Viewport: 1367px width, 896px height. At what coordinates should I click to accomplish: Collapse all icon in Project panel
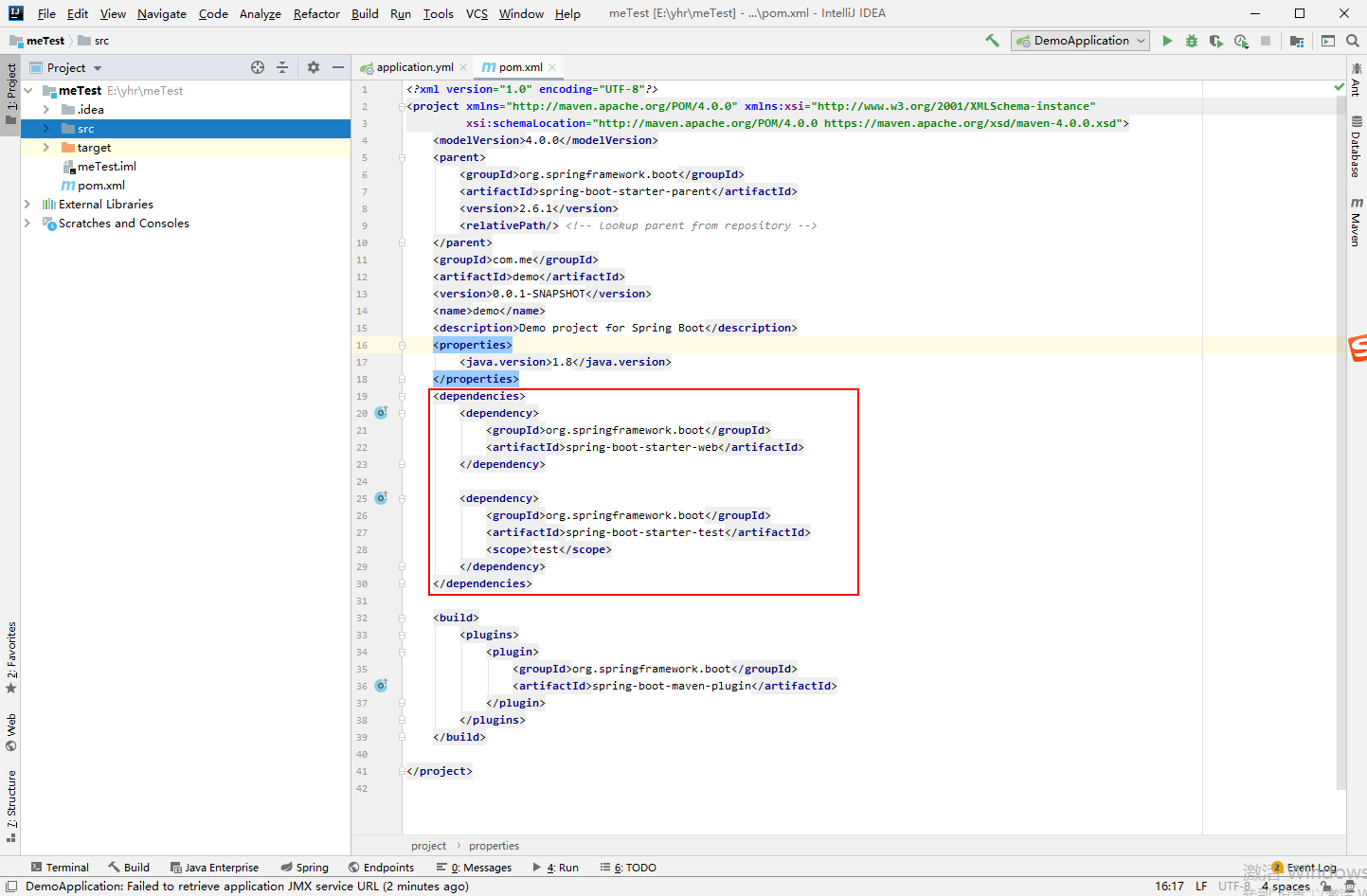tap(282, 67)
